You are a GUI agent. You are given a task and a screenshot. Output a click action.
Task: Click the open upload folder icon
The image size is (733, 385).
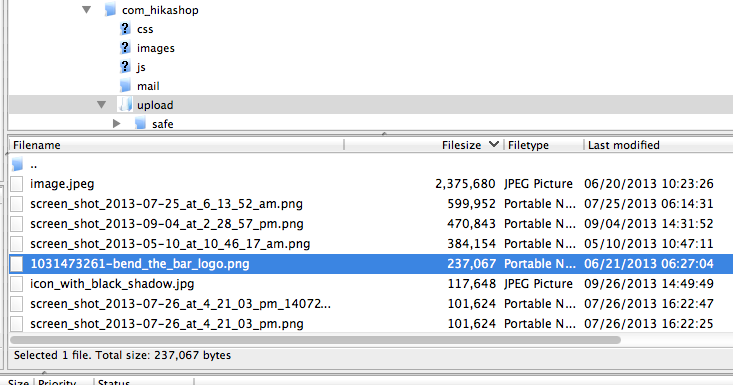coord(125,105)
